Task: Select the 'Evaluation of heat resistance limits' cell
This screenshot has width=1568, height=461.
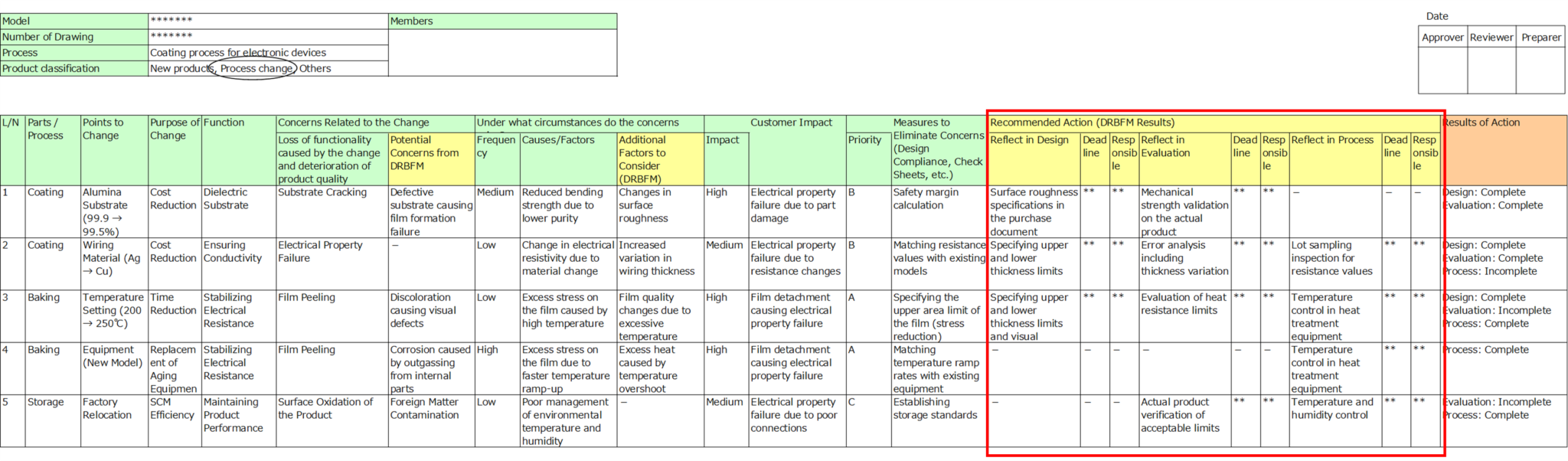Action: 1184,316
